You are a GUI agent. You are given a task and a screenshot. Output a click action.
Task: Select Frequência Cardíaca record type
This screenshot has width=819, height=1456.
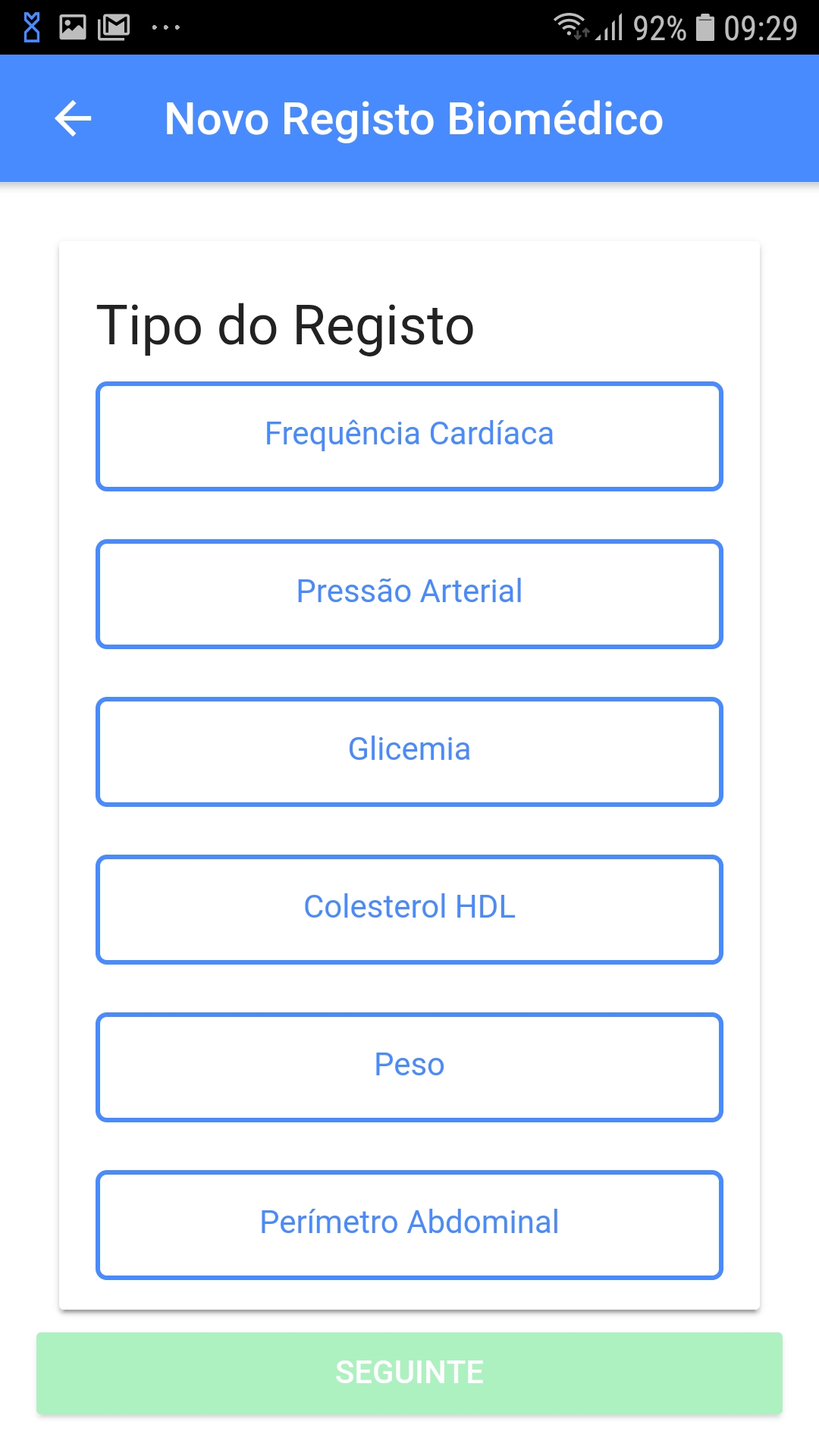409,436
